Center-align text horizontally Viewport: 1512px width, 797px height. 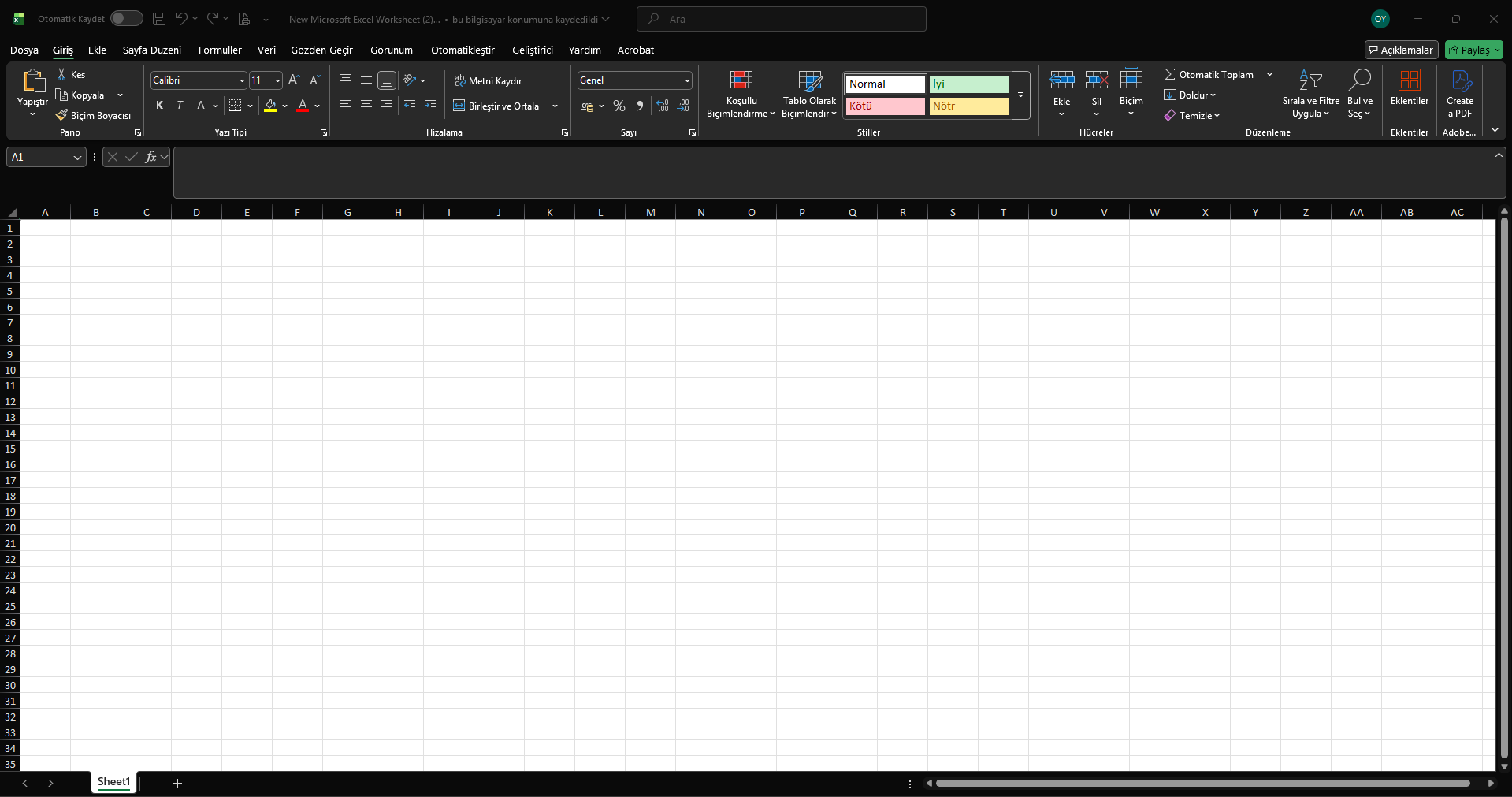(x=366, y=106)
